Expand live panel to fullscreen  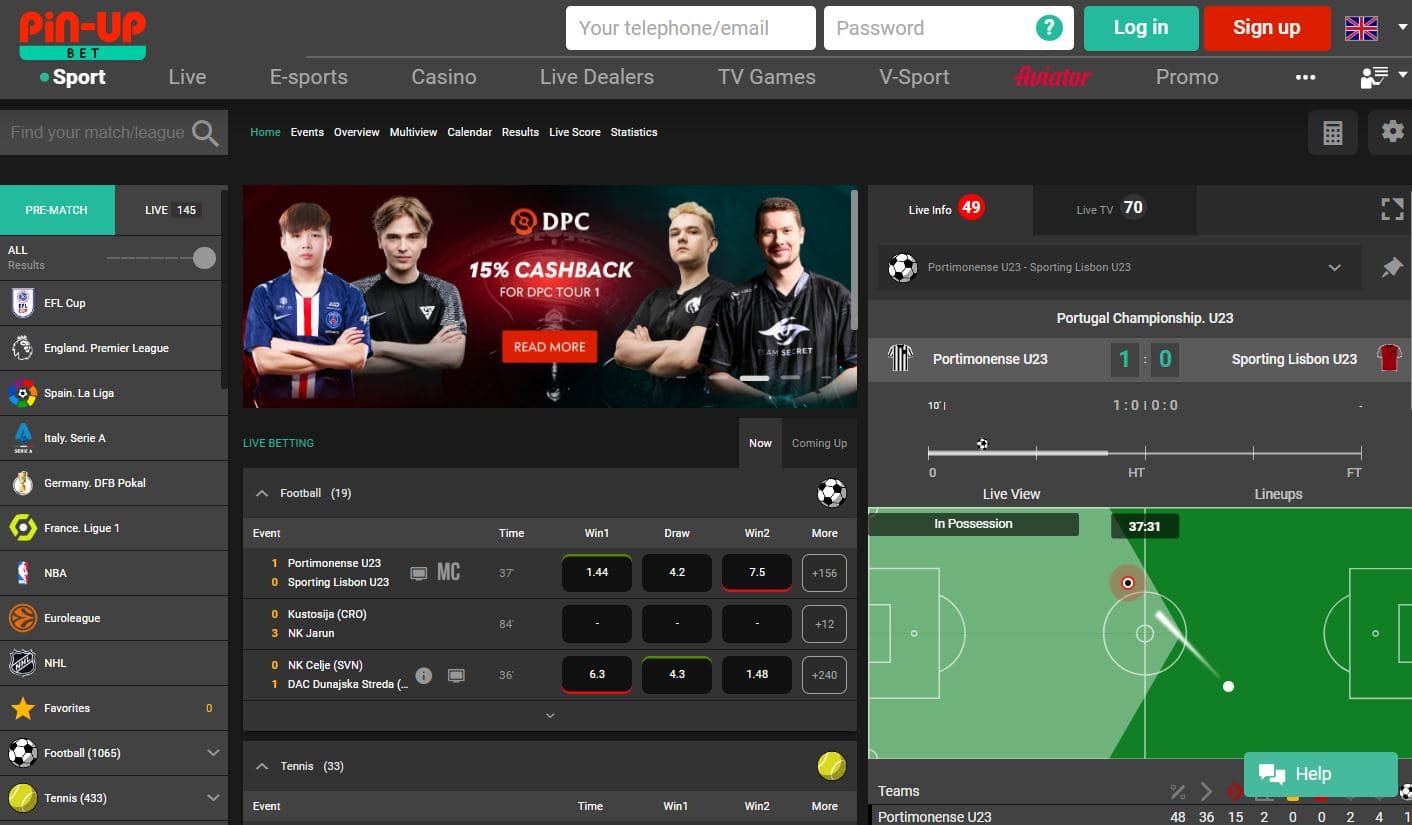point(1392,208)
